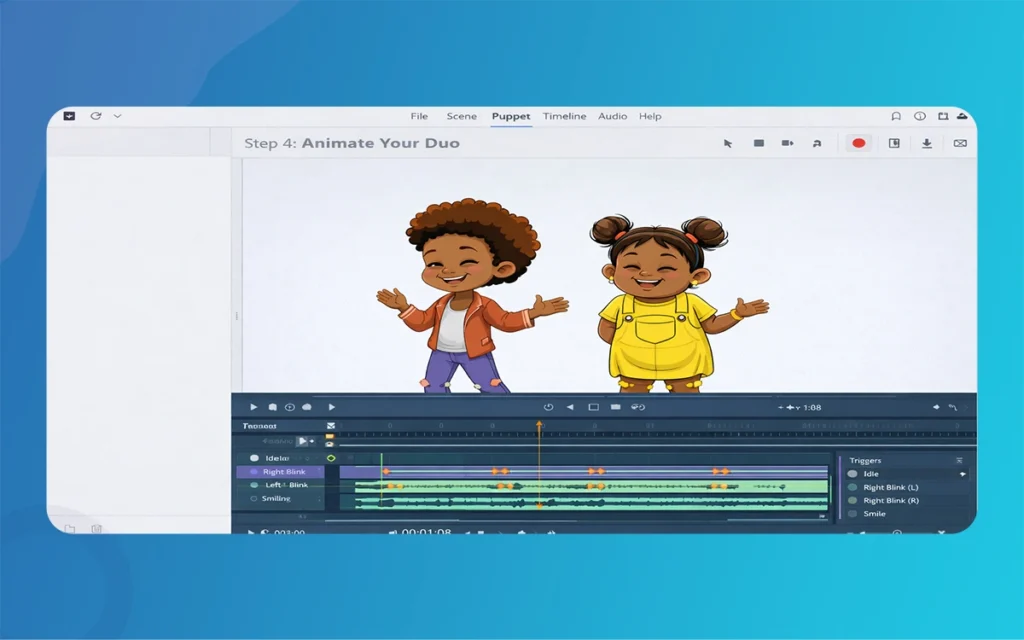Open the dropdown chevron beside the refresh icon

[117, 116]
